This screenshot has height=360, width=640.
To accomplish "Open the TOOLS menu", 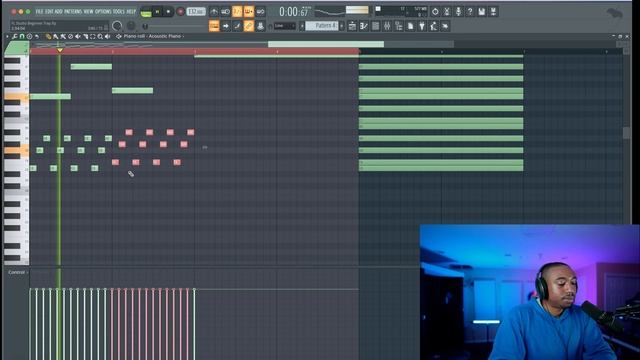I will point(119,11).
